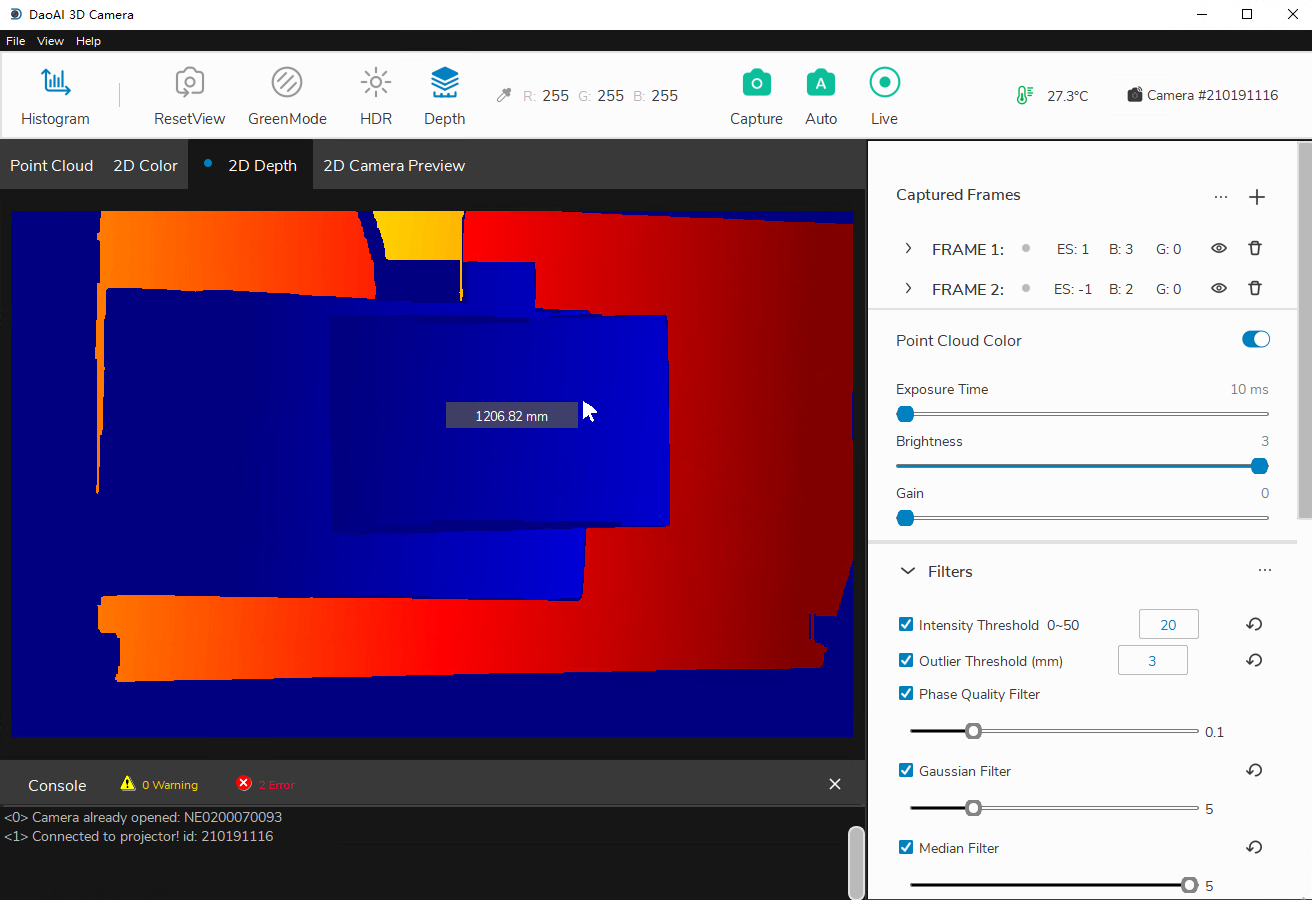Select the Depth layers icon
The image size is (1312, 900).
(x=444, y=83)
